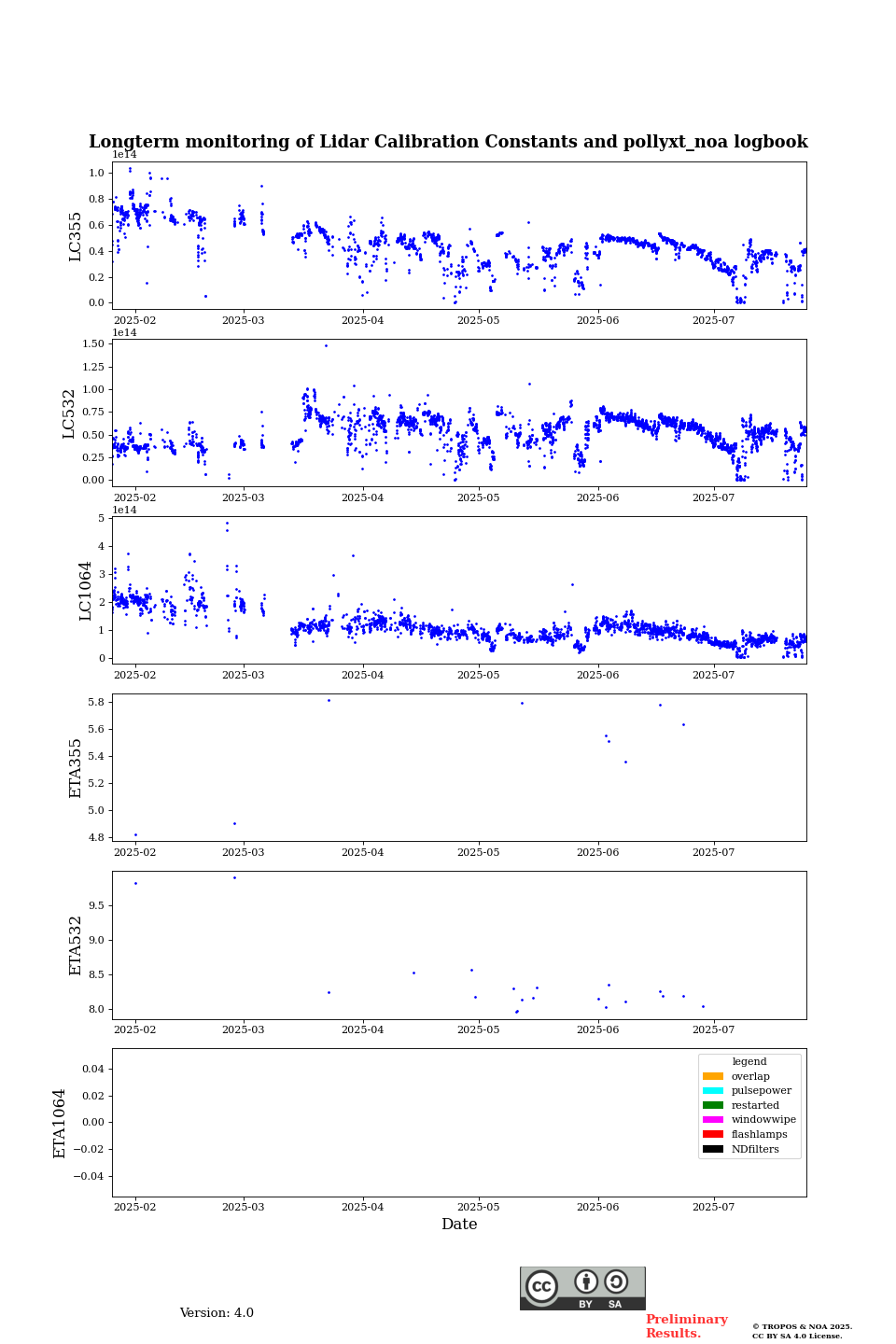Click the cyan pulsepower legend swatch
Image resolution: width=896 pixels, height=1344 pixels.
tap(713, 1091)
